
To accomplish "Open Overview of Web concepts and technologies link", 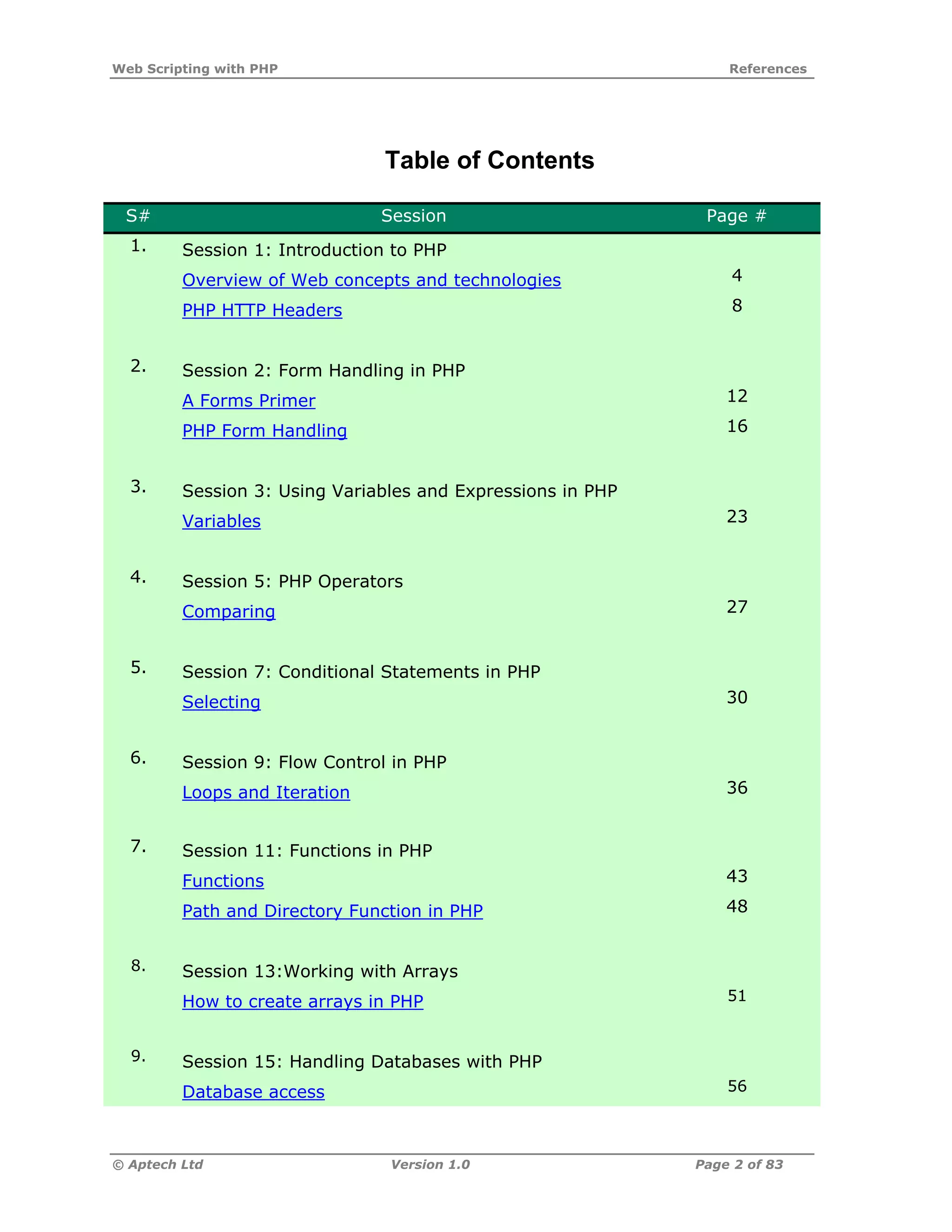I will pyautogui.click(x=371, y=280).
